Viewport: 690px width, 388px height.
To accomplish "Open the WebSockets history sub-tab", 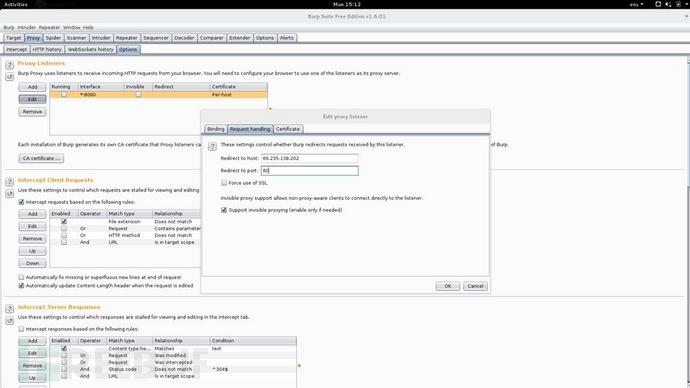I will [91, 50].
